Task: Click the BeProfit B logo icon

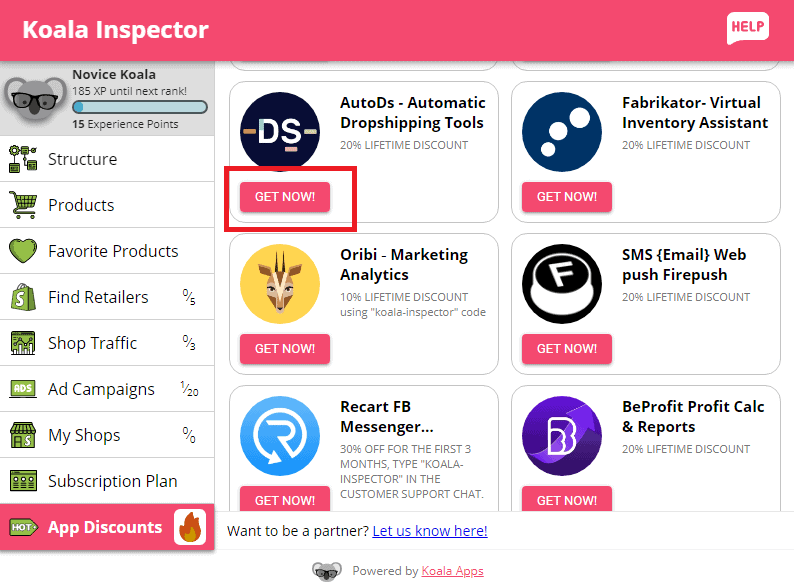Action: pyautogui.click(x=562, y=436)
